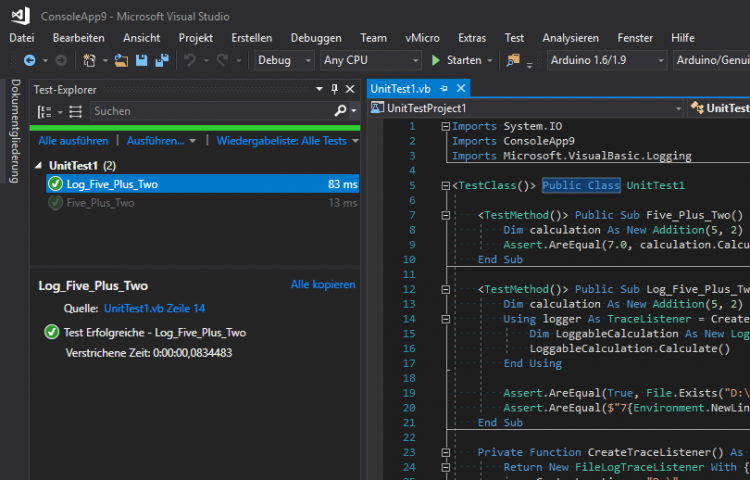Open the Analysieren menu
Viewport: 750px width, 480px height.
pyautogui.click(x=571, y=38)
